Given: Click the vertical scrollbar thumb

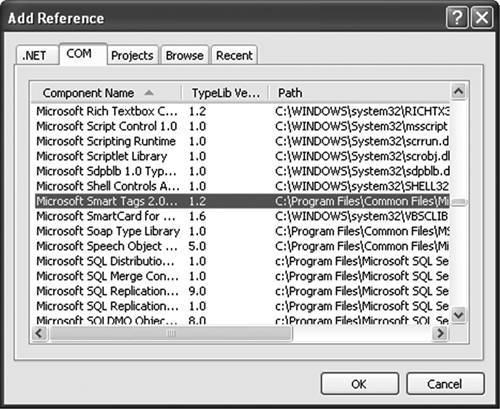Looking at the screenshot, I should (x=459, y=202).
